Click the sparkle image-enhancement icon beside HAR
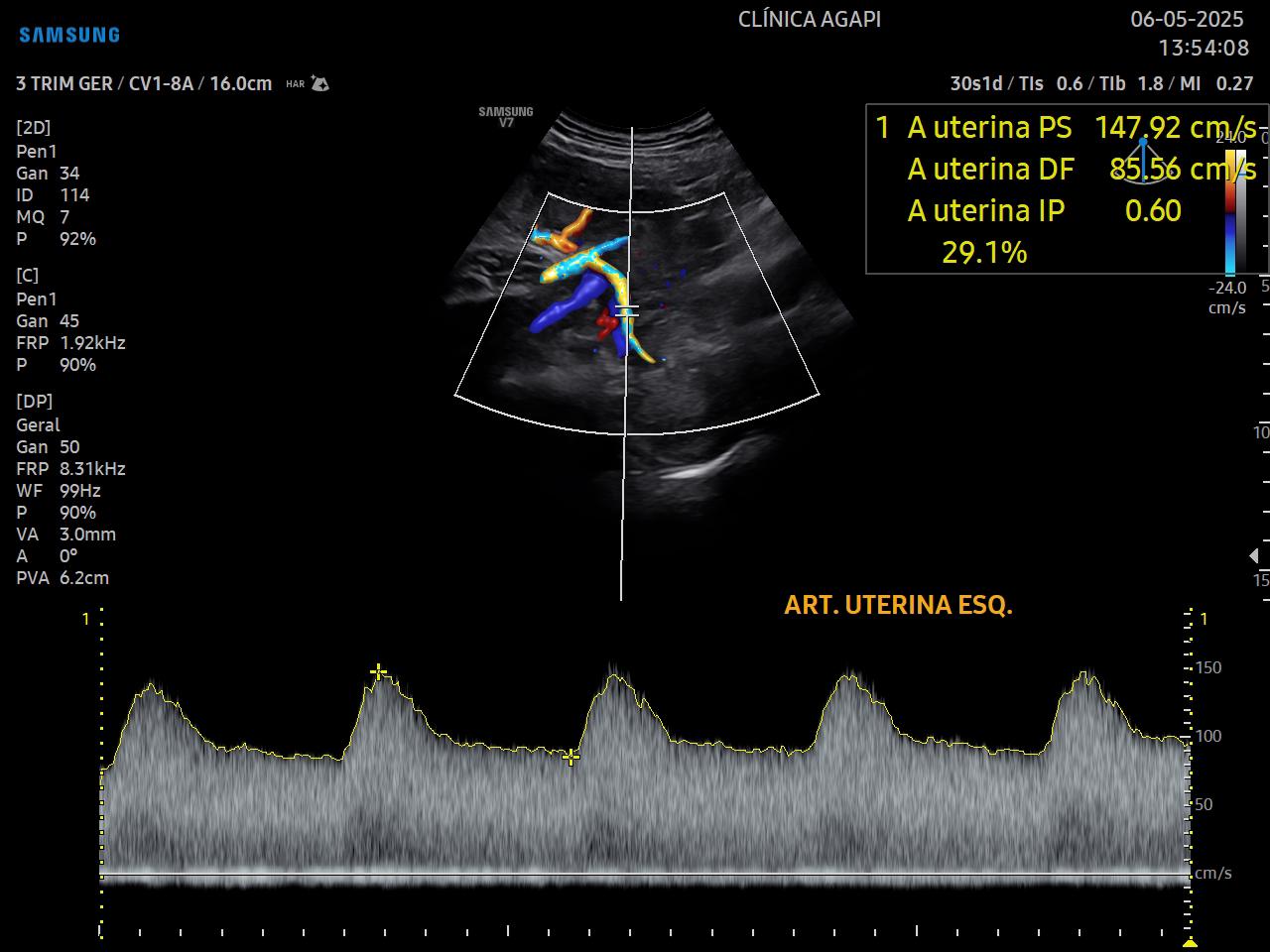This screenshot has width=1270, height=952. click(x=319, y=83)
